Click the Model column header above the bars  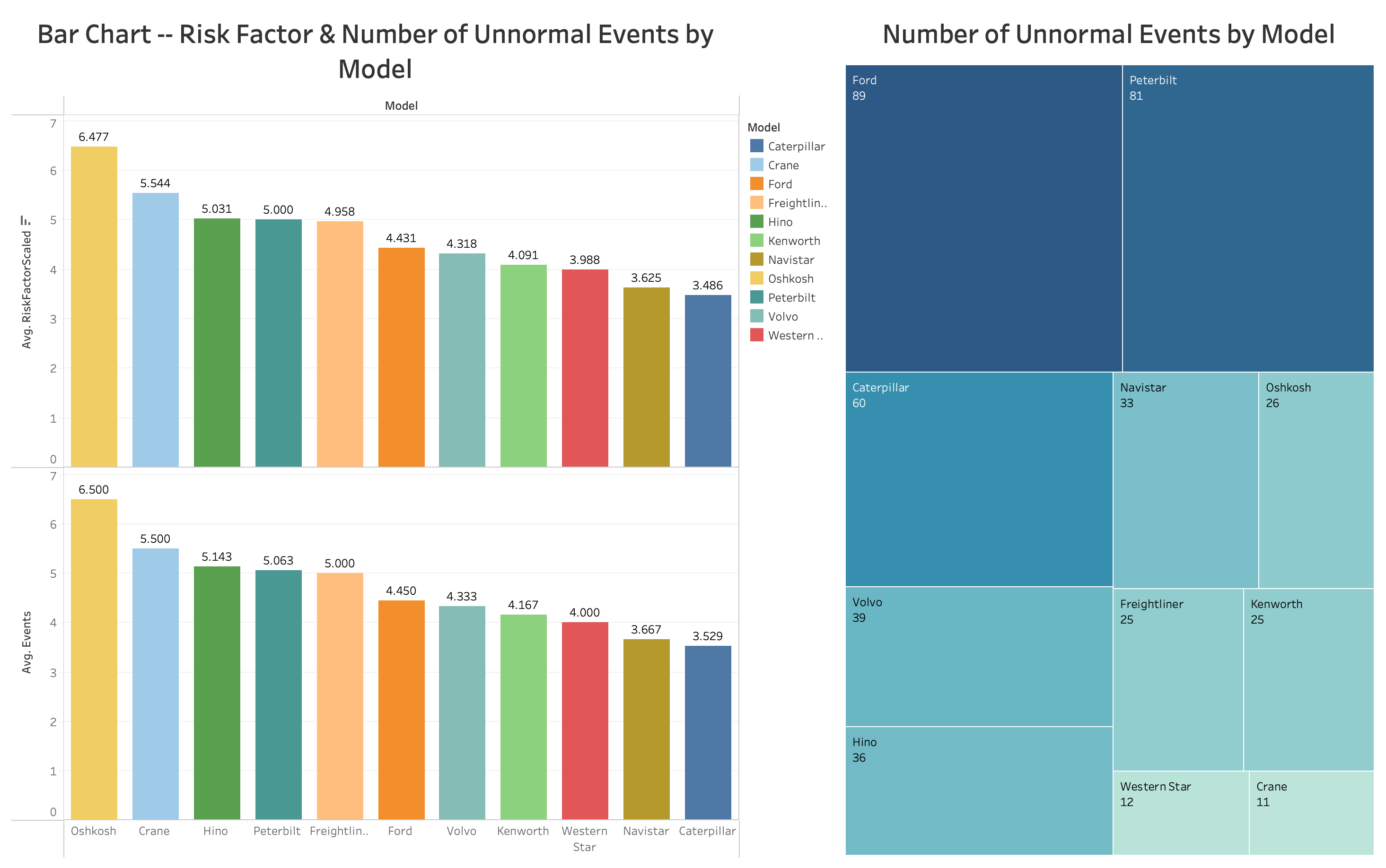coord(401,105)
